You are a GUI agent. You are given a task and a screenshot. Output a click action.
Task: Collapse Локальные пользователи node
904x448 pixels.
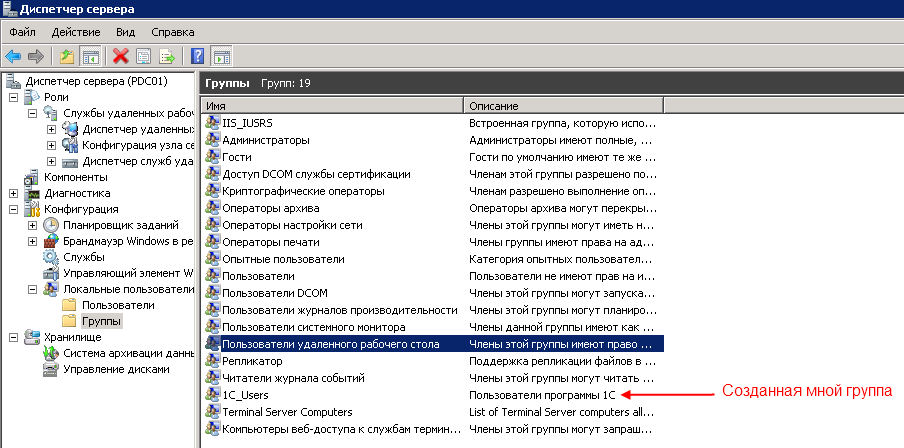(33, 289)
